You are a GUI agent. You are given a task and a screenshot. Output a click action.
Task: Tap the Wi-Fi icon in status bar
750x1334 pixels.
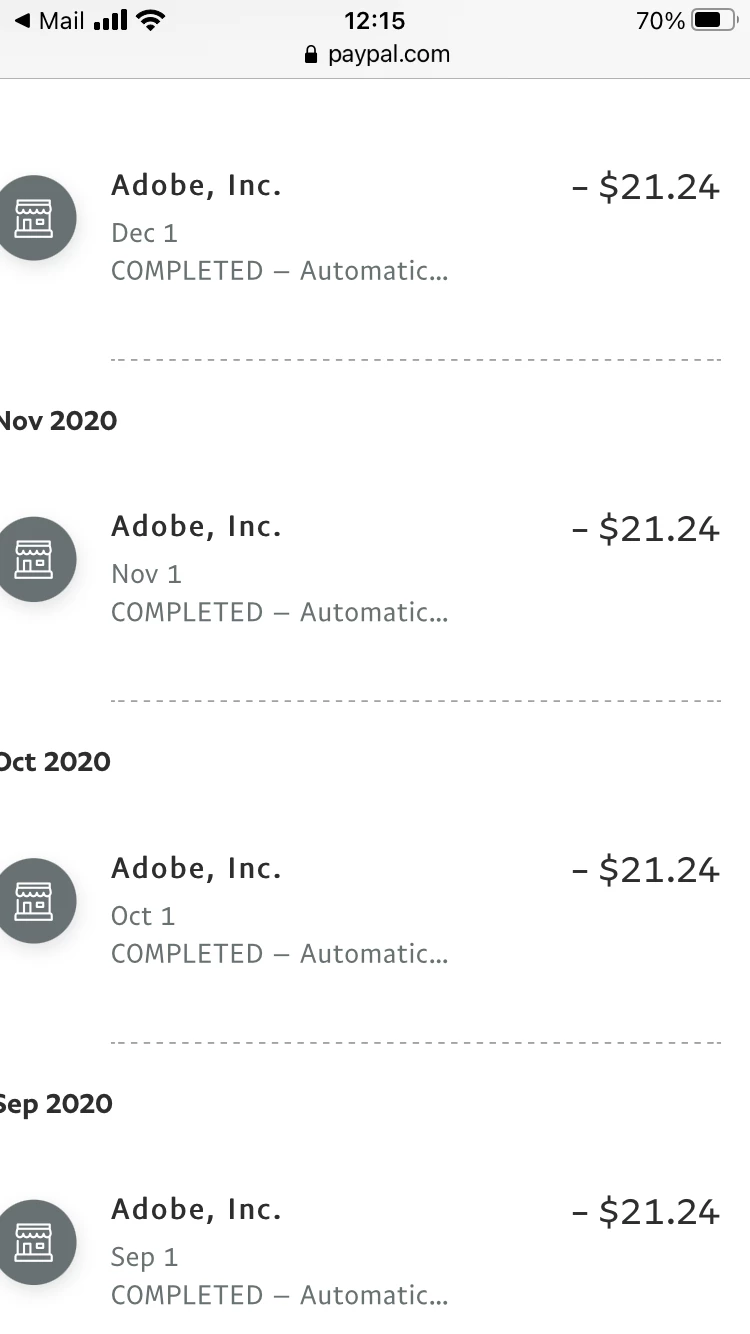click(x=151, y=21)
